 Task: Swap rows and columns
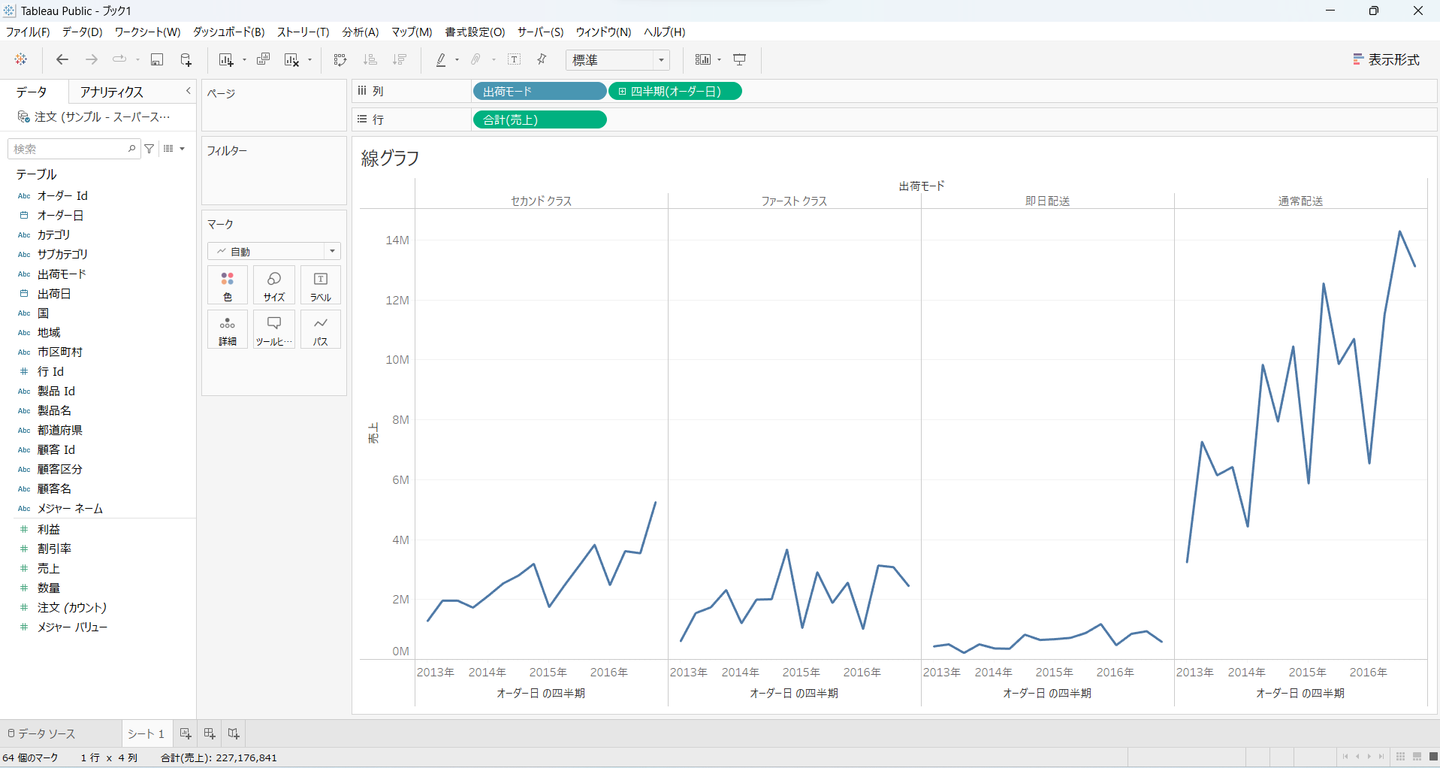(340, 60)
